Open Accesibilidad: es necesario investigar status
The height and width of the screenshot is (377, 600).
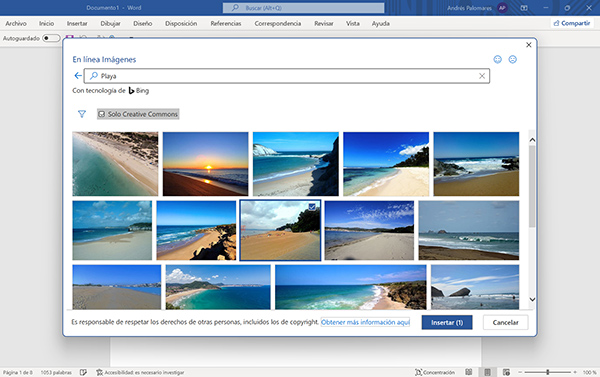(x=140, y=372)
